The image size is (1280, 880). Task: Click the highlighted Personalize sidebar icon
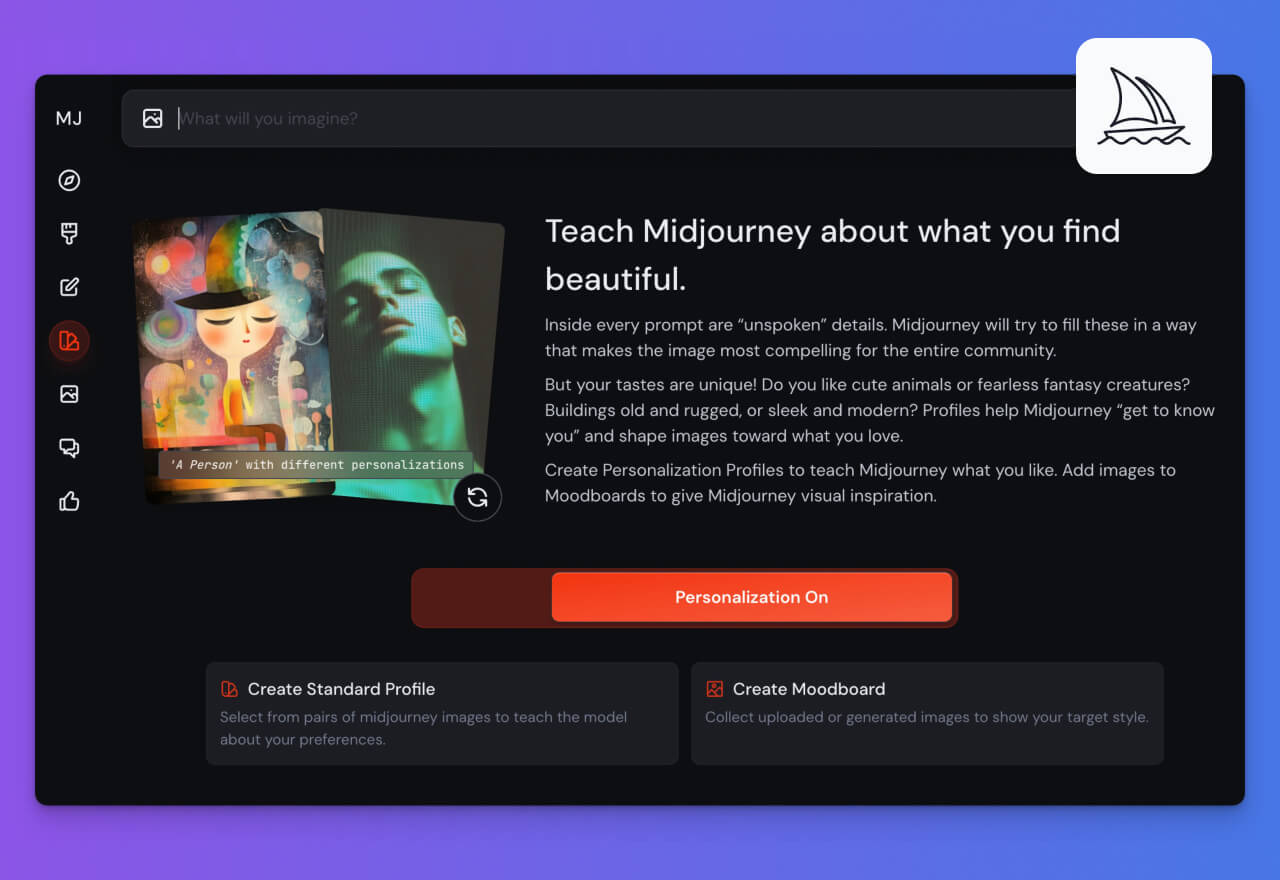coord(69,341)
